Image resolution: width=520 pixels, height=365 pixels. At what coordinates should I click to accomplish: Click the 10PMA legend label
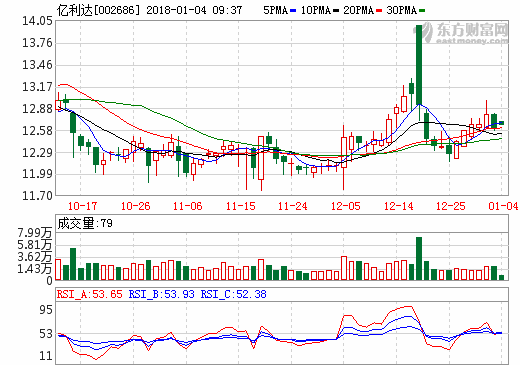pos(316,10)
